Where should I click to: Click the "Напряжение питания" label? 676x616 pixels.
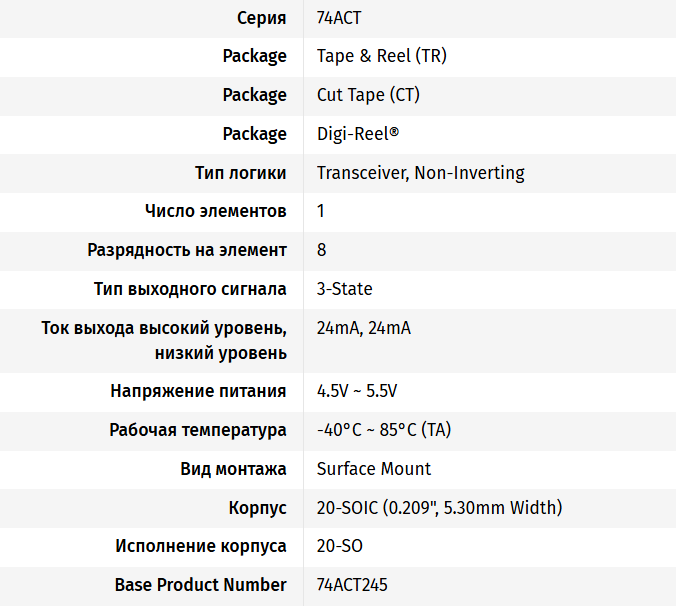[198, 391]
